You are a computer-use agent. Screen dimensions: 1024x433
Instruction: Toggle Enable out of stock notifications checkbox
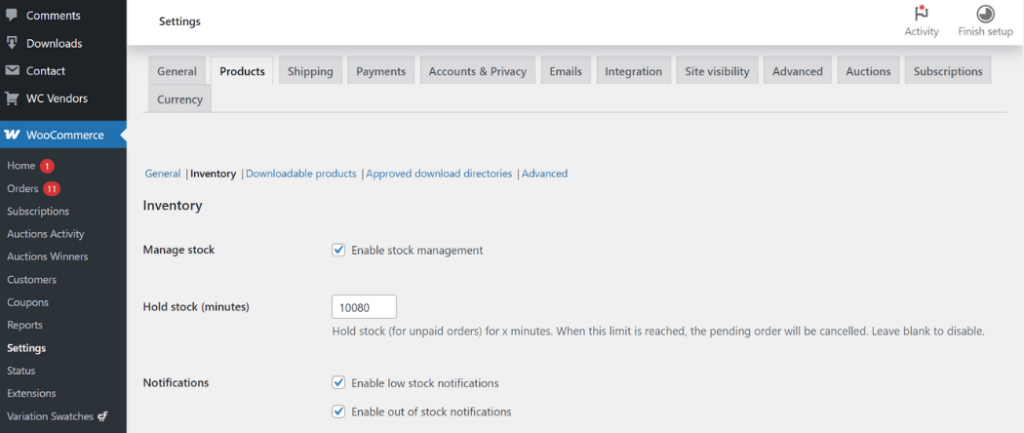[x=338, y=411]
